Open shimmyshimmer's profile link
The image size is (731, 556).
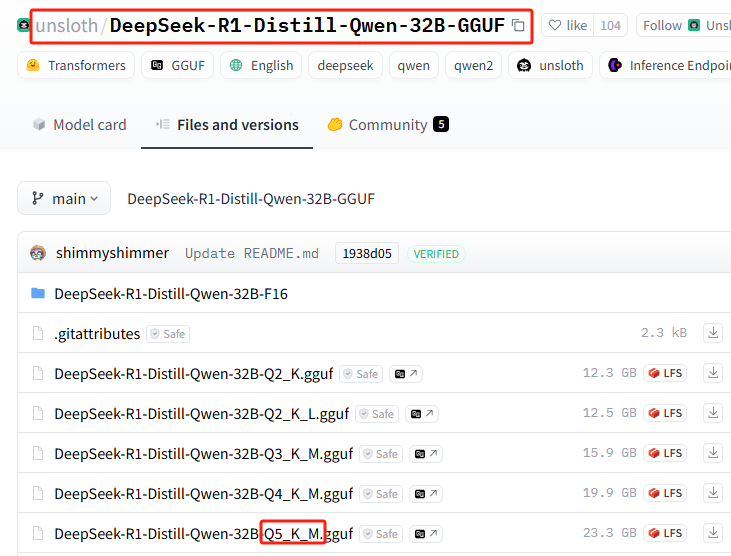112,253
